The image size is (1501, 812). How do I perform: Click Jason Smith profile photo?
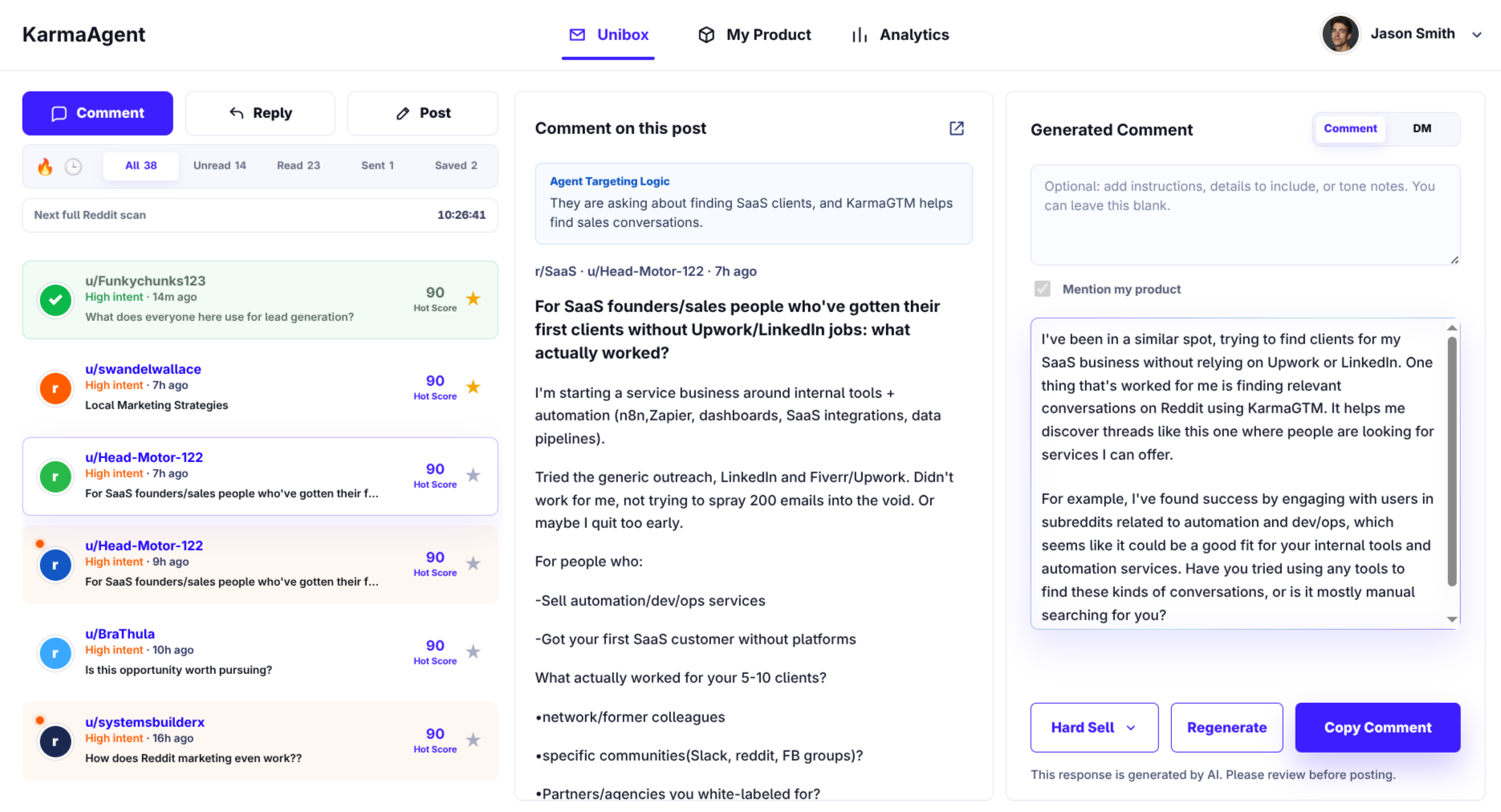(x=1340, y=35)
